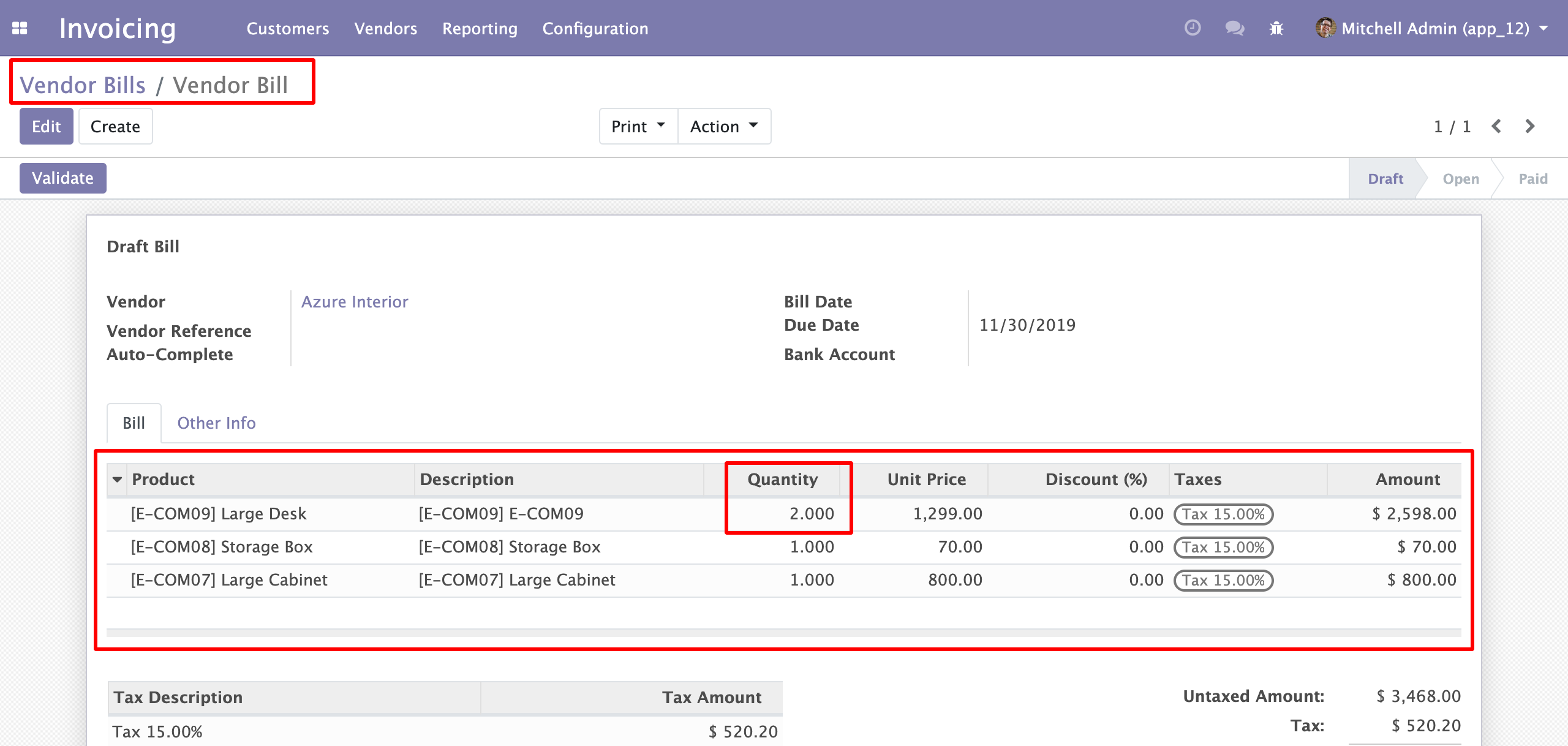Click Vendor Bills breadcrumb link

click(x=83, y=85)
